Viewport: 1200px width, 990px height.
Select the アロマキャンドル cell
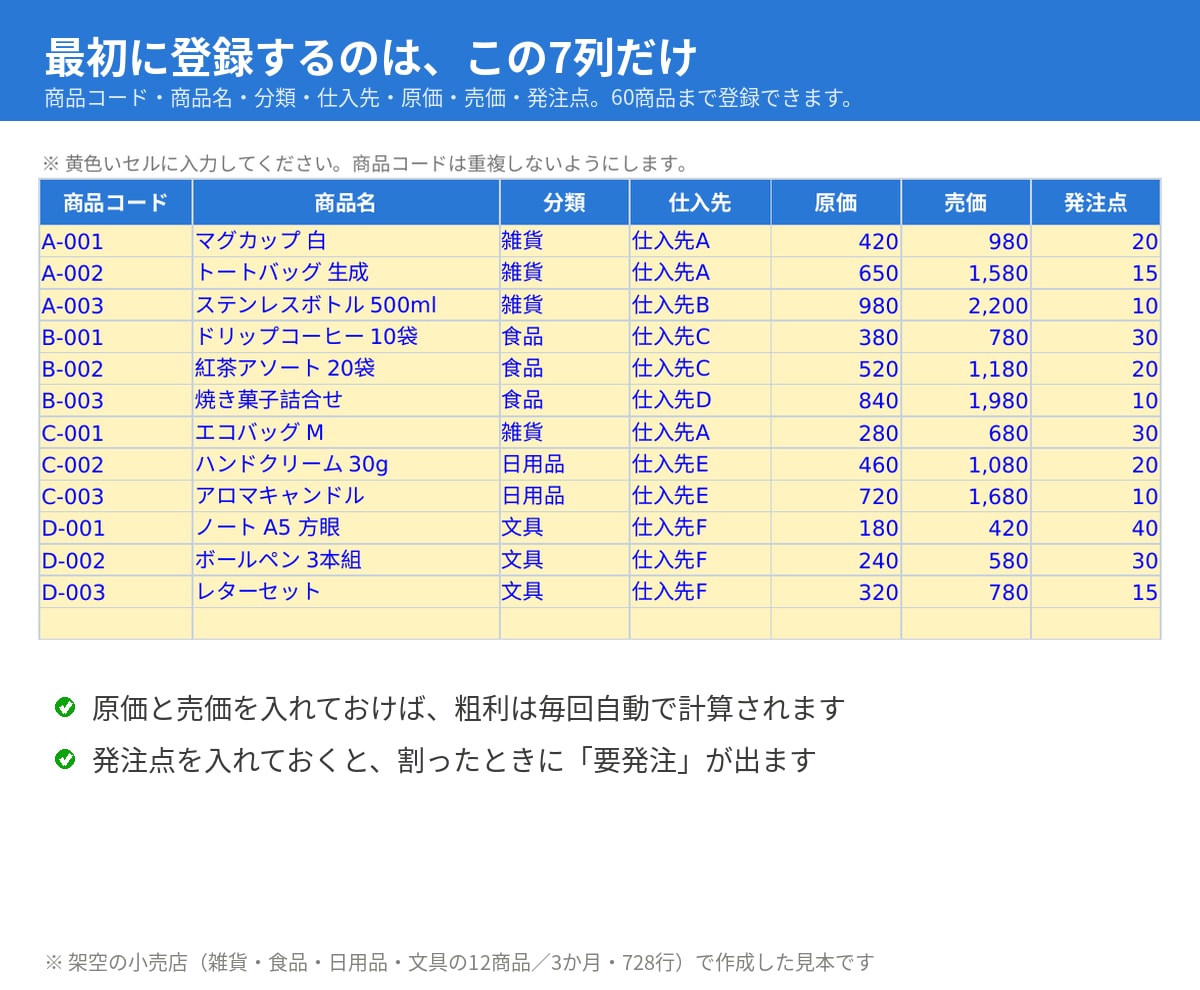pos(346,497)
